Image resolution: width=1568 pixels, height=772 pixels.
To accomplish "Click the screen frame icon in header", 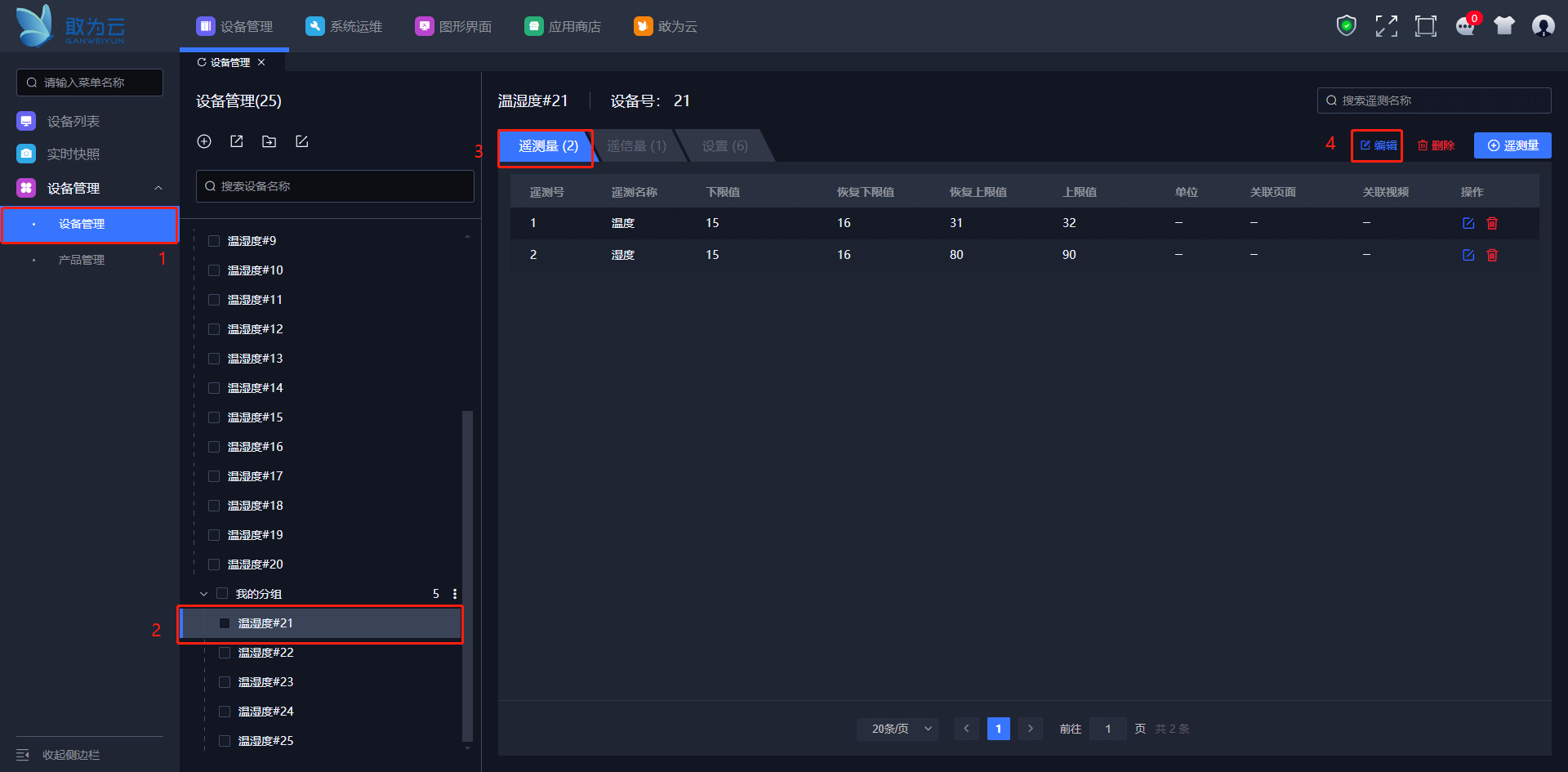I will point(1425,26).
